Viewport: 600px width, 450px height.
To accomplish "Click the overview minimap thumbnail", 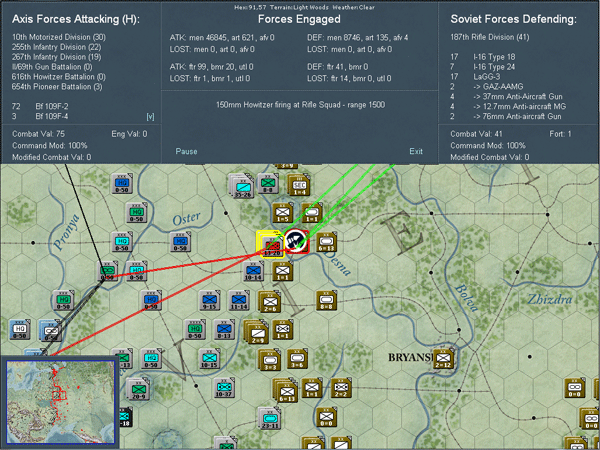I will point(60,402).
